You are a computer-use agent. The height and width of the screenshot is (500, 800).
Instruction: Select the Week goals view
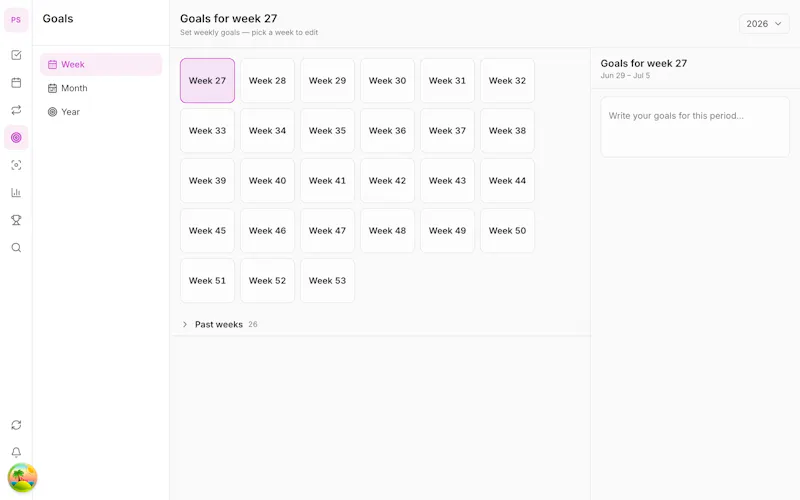[101, 65]
